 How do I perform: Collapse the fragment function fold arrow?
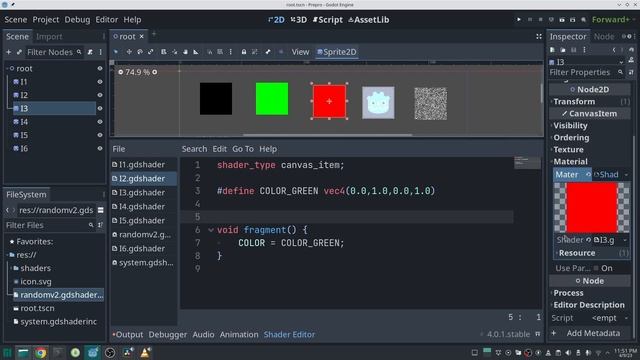[x=211, y=230]
